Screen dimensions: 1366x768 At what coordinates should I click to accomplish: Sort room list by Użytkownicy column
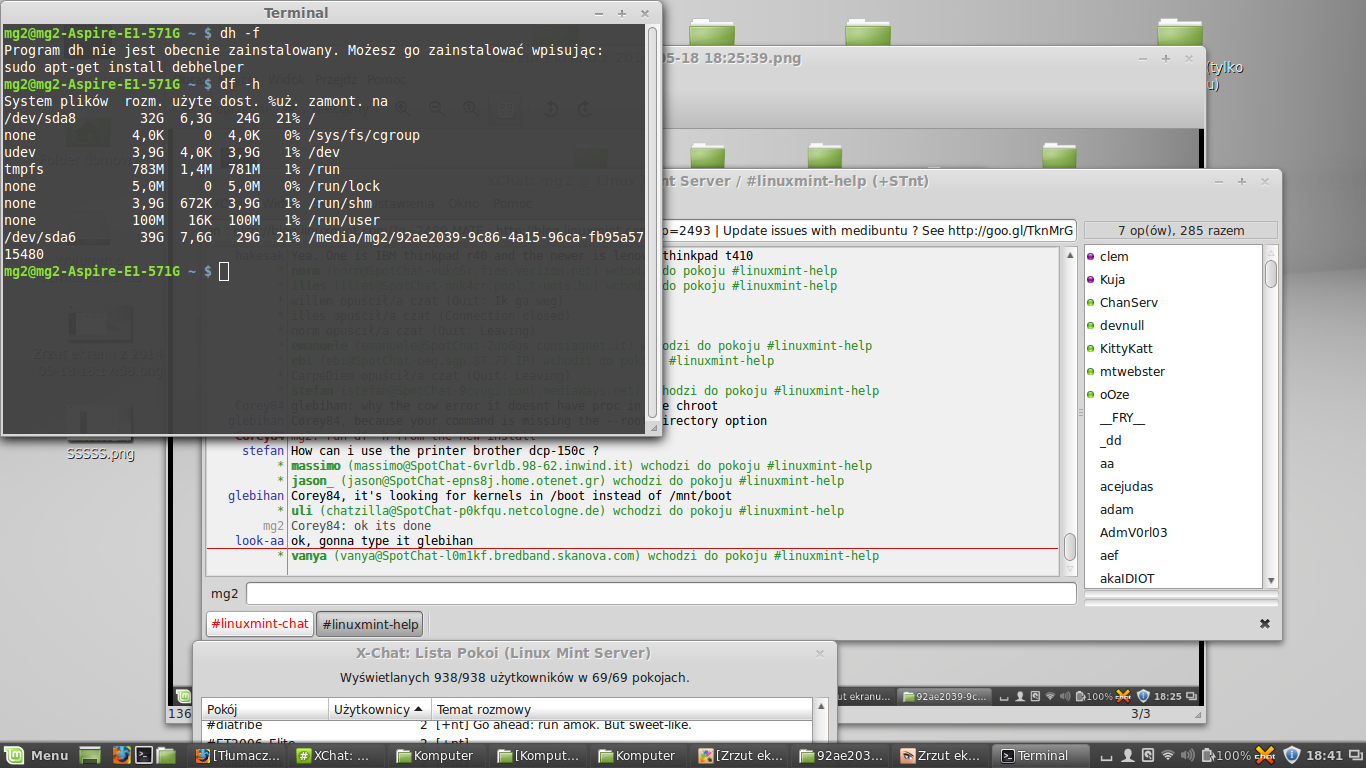pyautogui.click(x=379, y=709)
